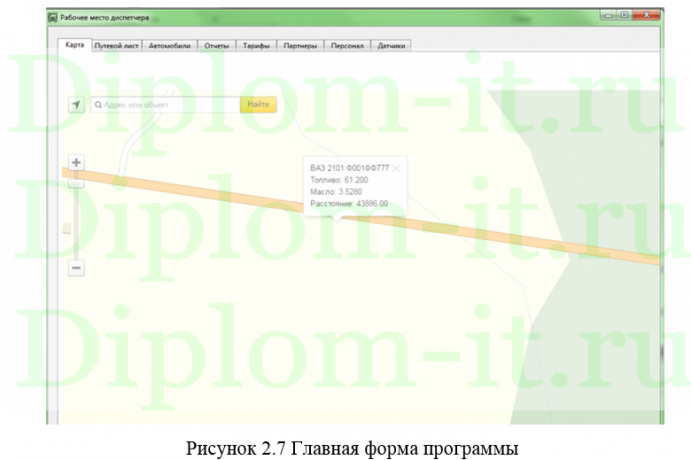This screenshot has width=691, height=460.
Task: Maximize the dispatcher window
Action: (x=625, y=16)
